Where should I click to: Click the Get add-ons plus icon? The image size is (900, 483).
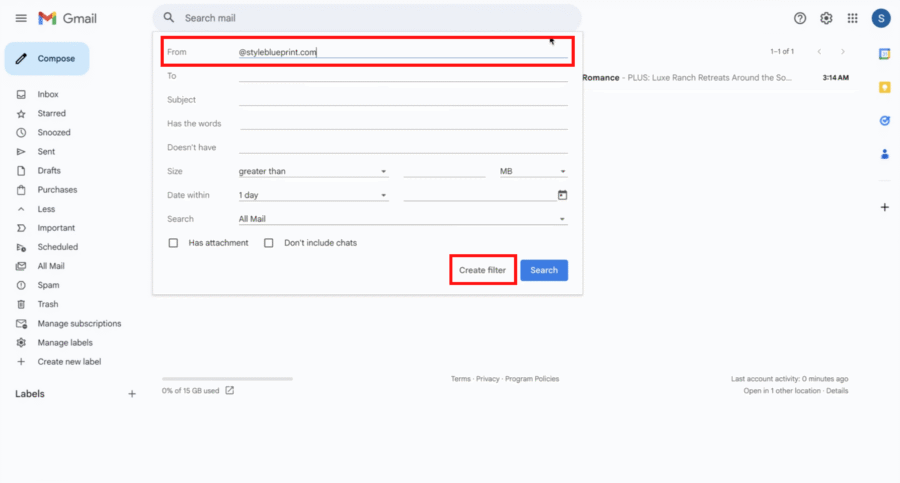click(x=885, y=207)
